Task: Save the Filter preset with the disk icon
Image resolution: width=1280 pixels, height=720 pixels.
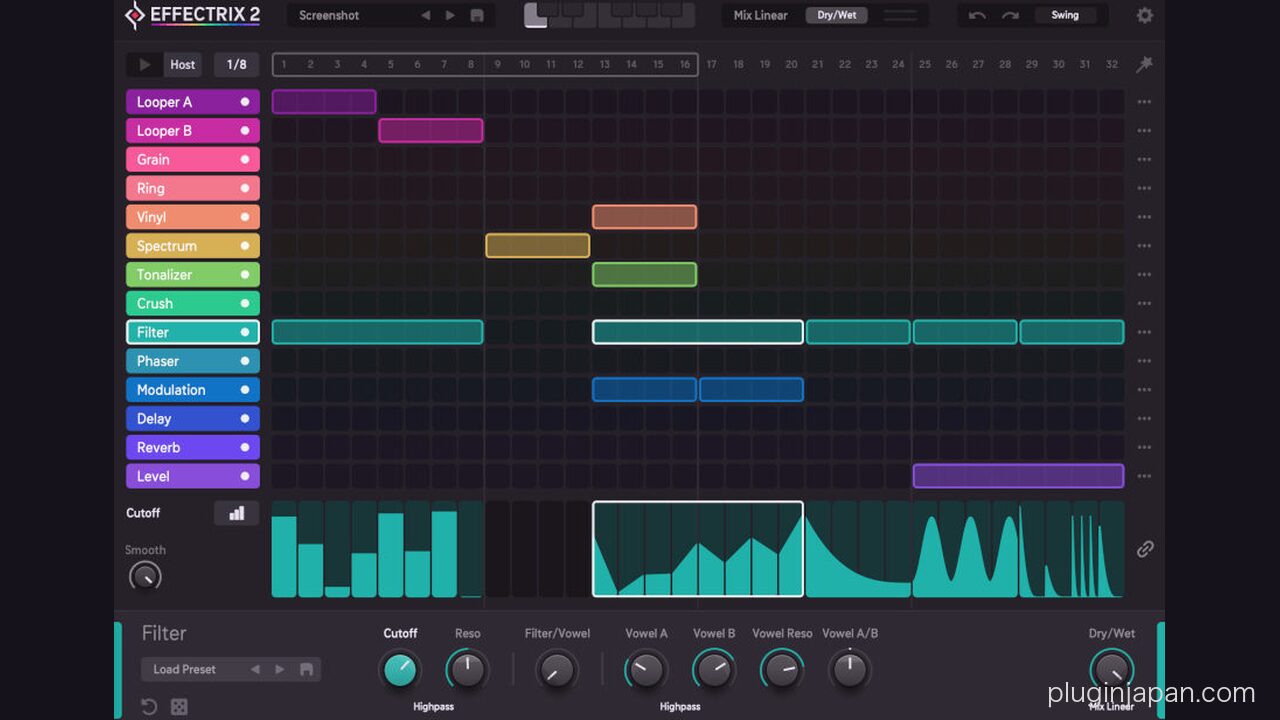Action: click(306, 669)
